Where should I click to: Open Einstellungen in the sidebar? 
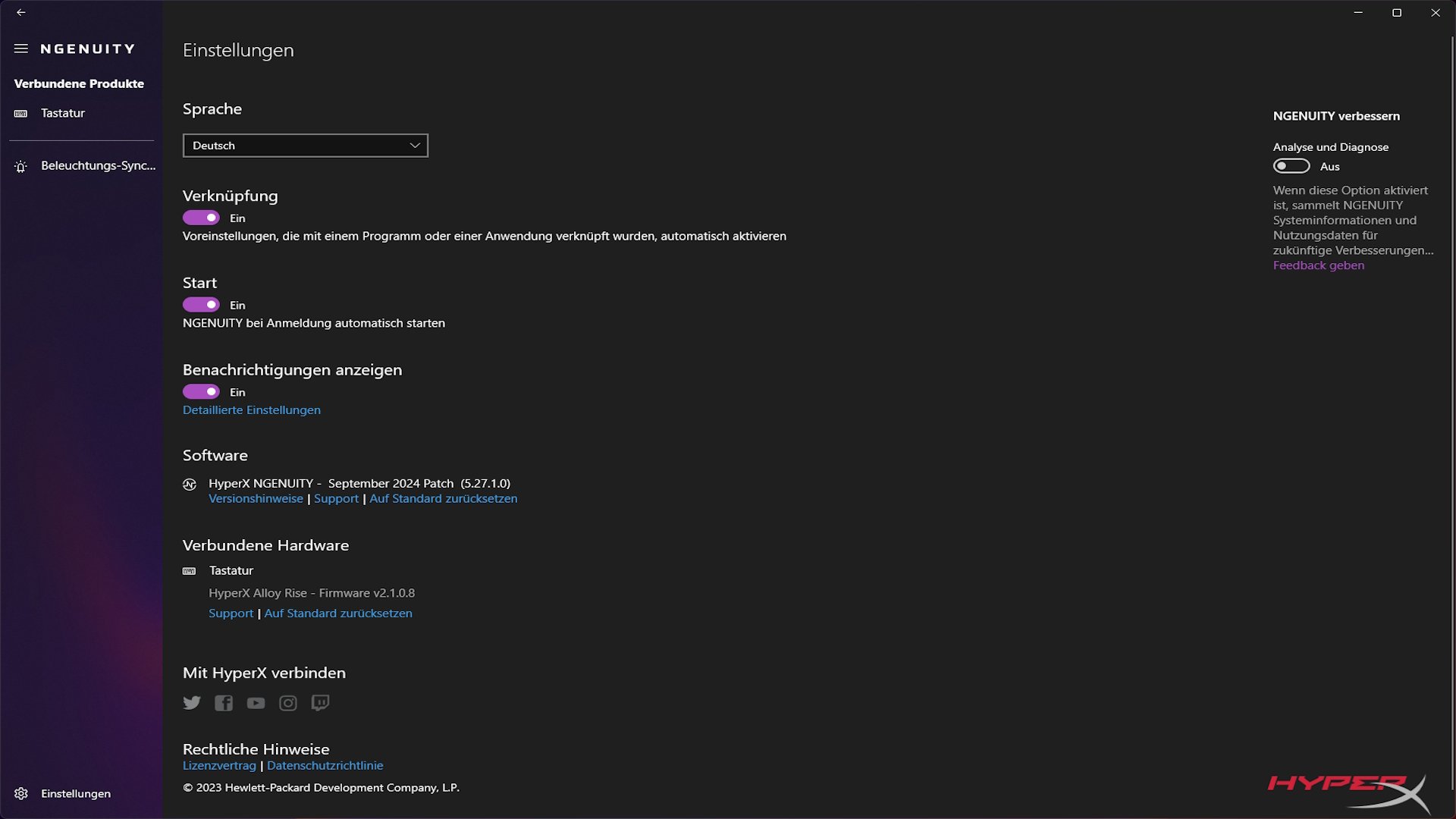click(x=76, y=793)
